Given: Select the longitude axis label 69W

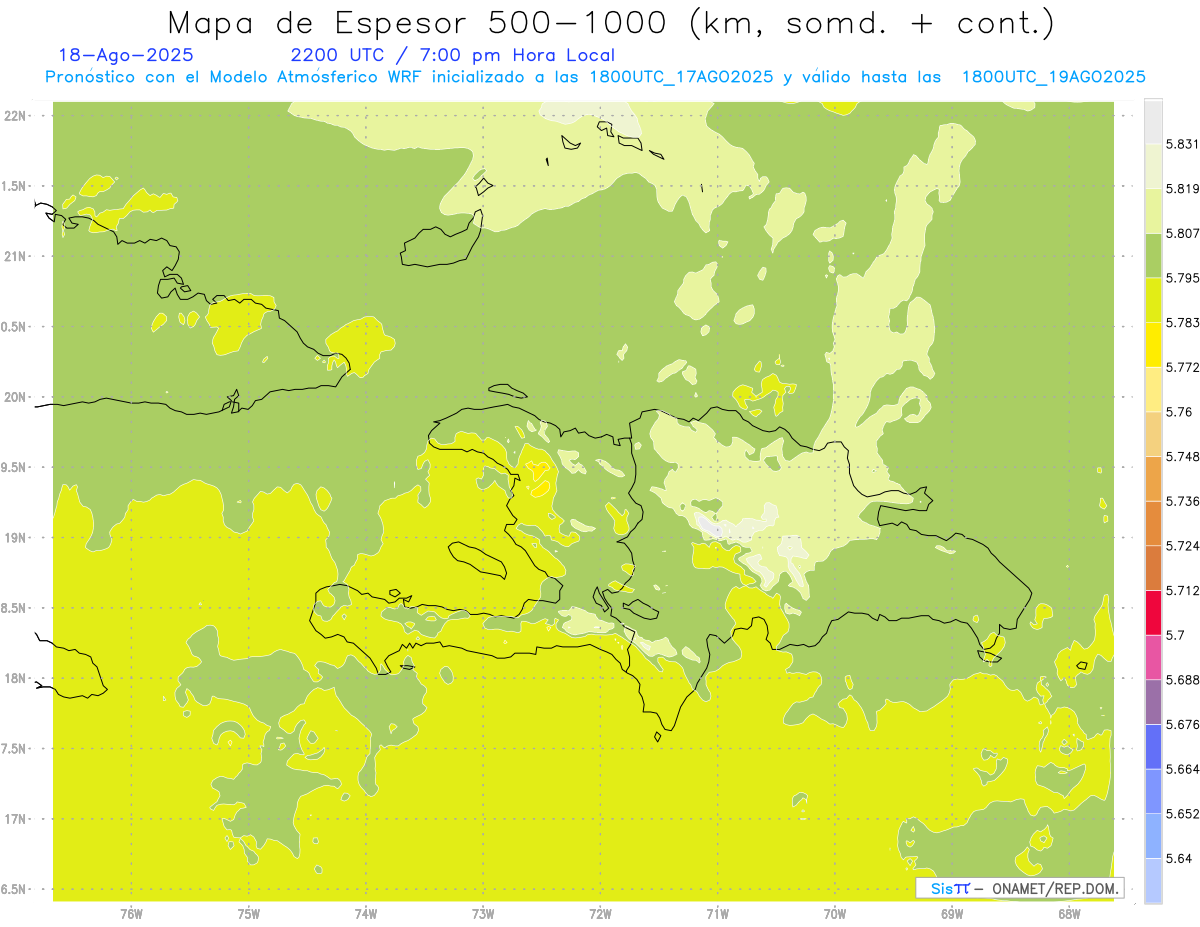Looking at the screenshot, I should point(952,913).
